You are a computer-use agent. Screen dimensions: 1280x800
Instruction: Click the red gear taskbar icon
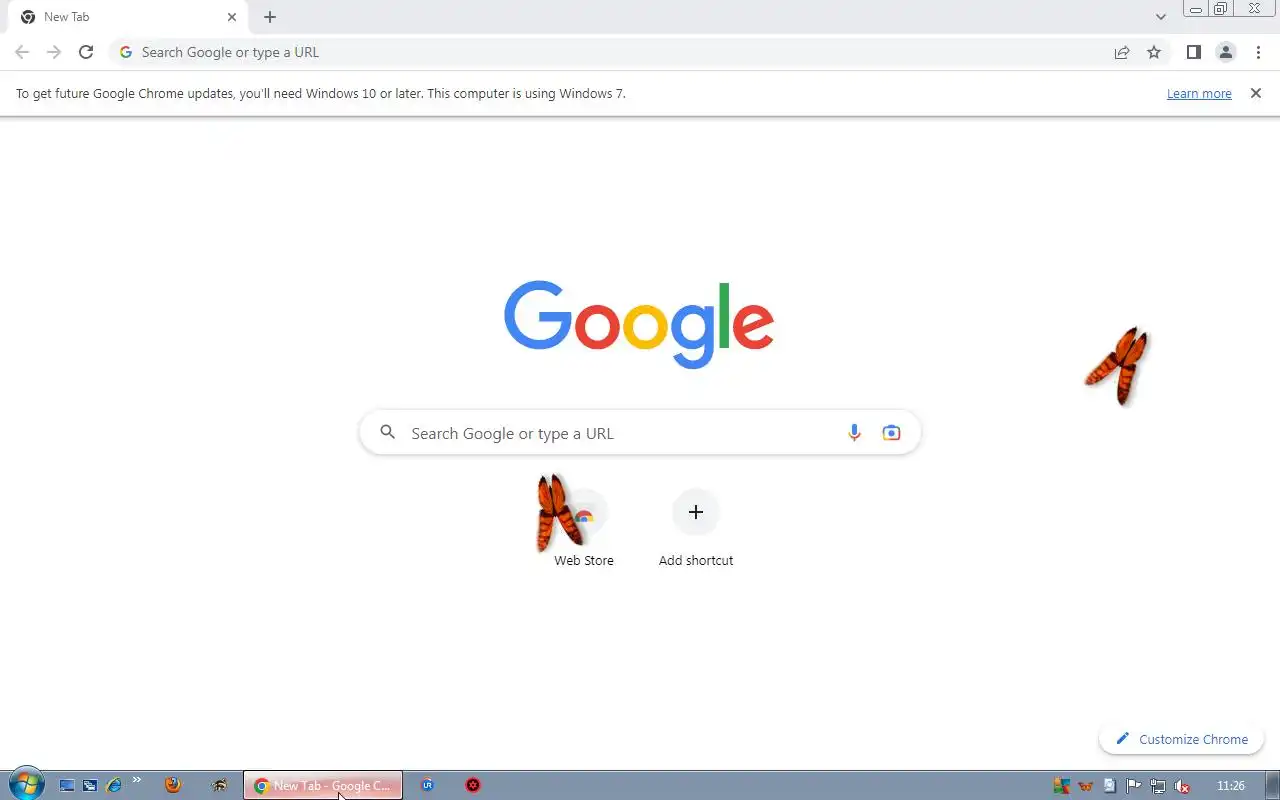click(473, 785)
